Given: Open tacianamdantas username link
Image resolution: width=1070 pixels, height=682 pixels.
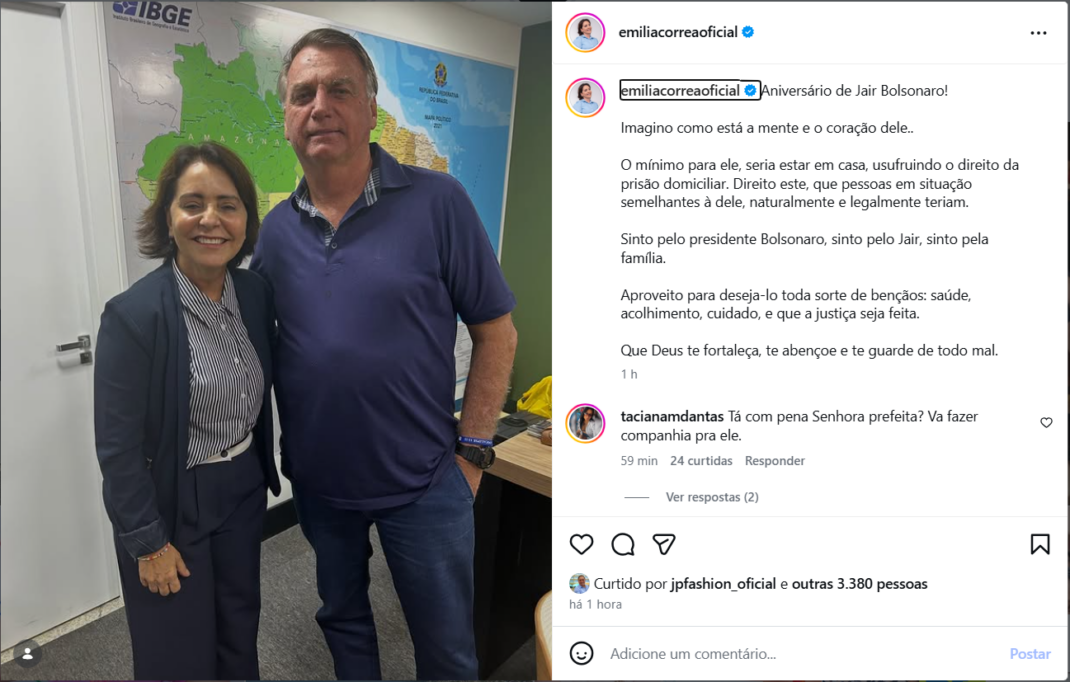Looking at the screenshot, I should [672, 416].
